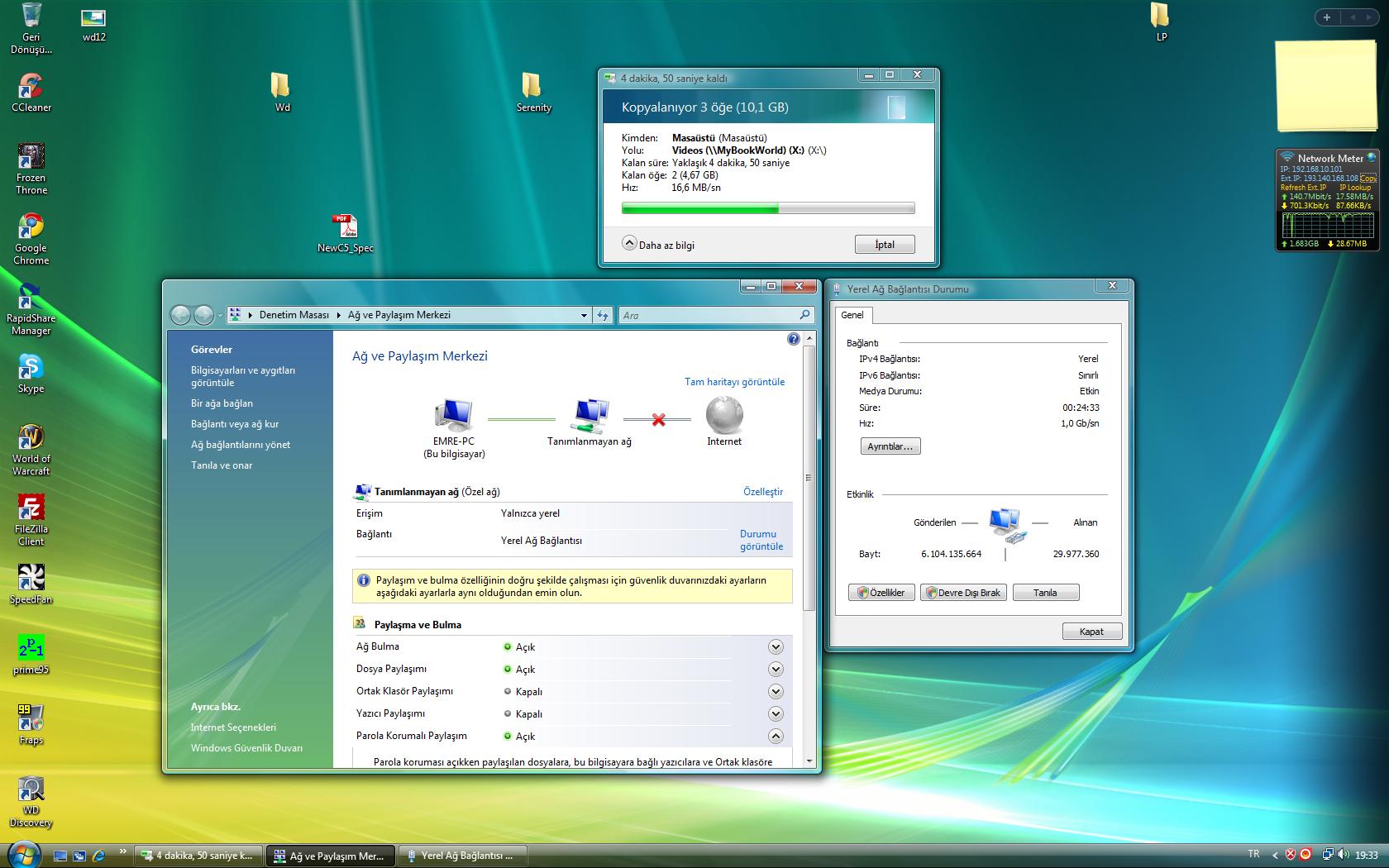Click Tanıla ve onar task link

pyautogui.click(x=222, y=465)
